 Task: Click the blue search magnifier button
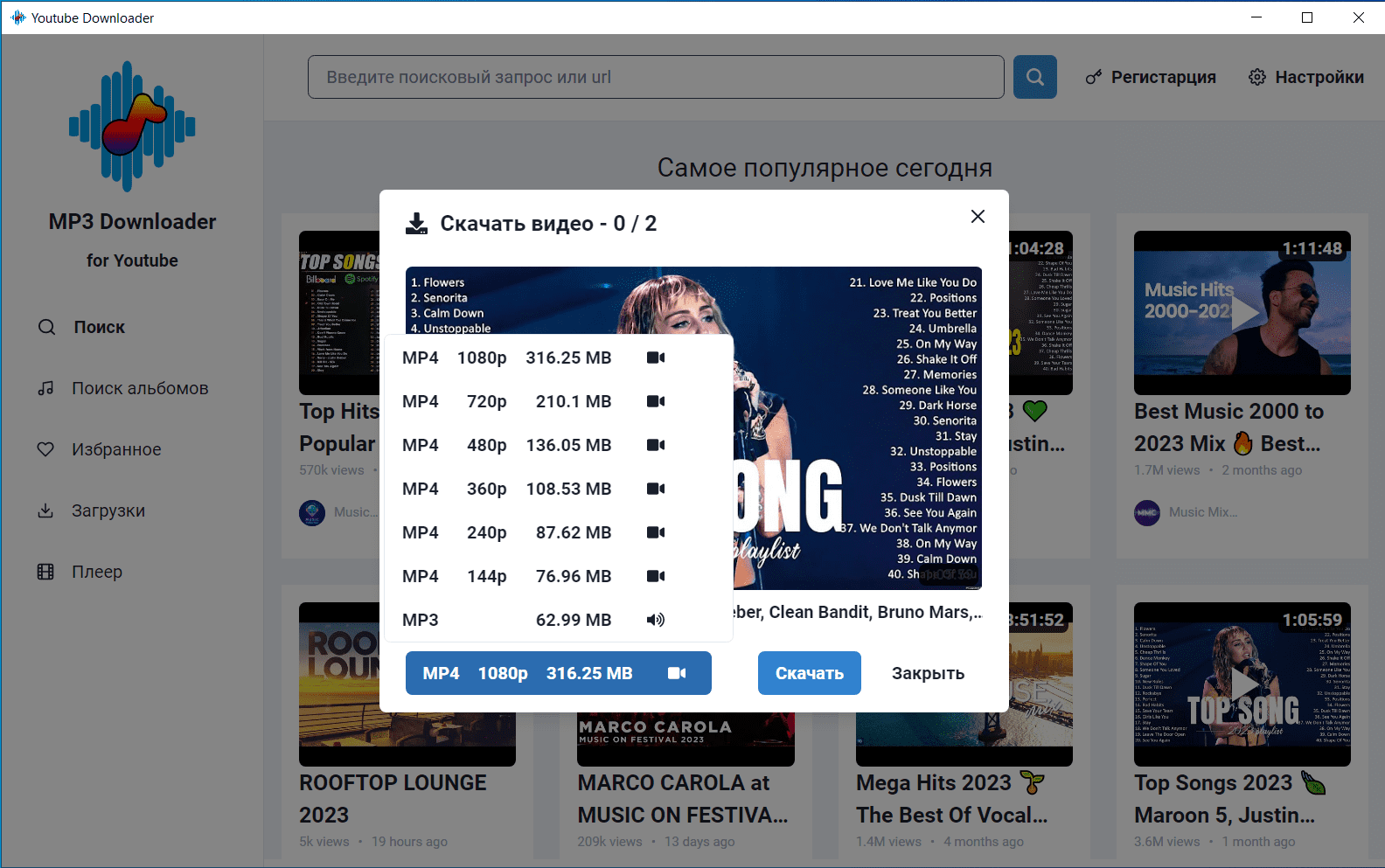1034,77
